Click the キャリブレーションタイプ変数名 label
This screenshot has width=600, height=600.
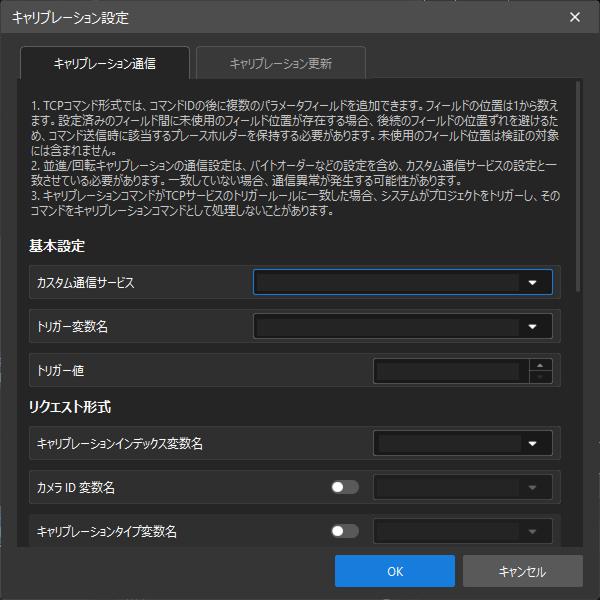(x=107, y=532)
